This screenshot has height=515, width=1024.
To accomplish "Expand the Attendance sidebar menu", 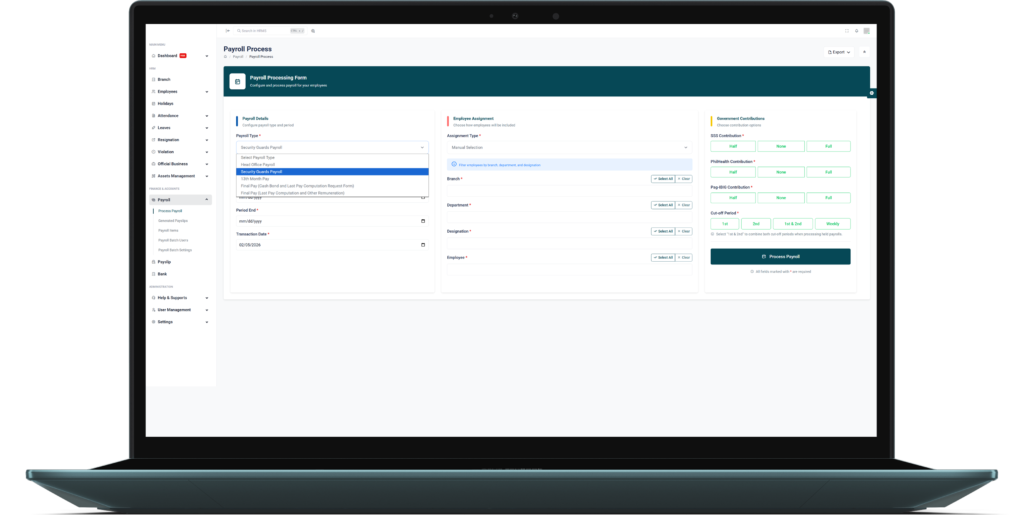I will click(x=180, y=116).
